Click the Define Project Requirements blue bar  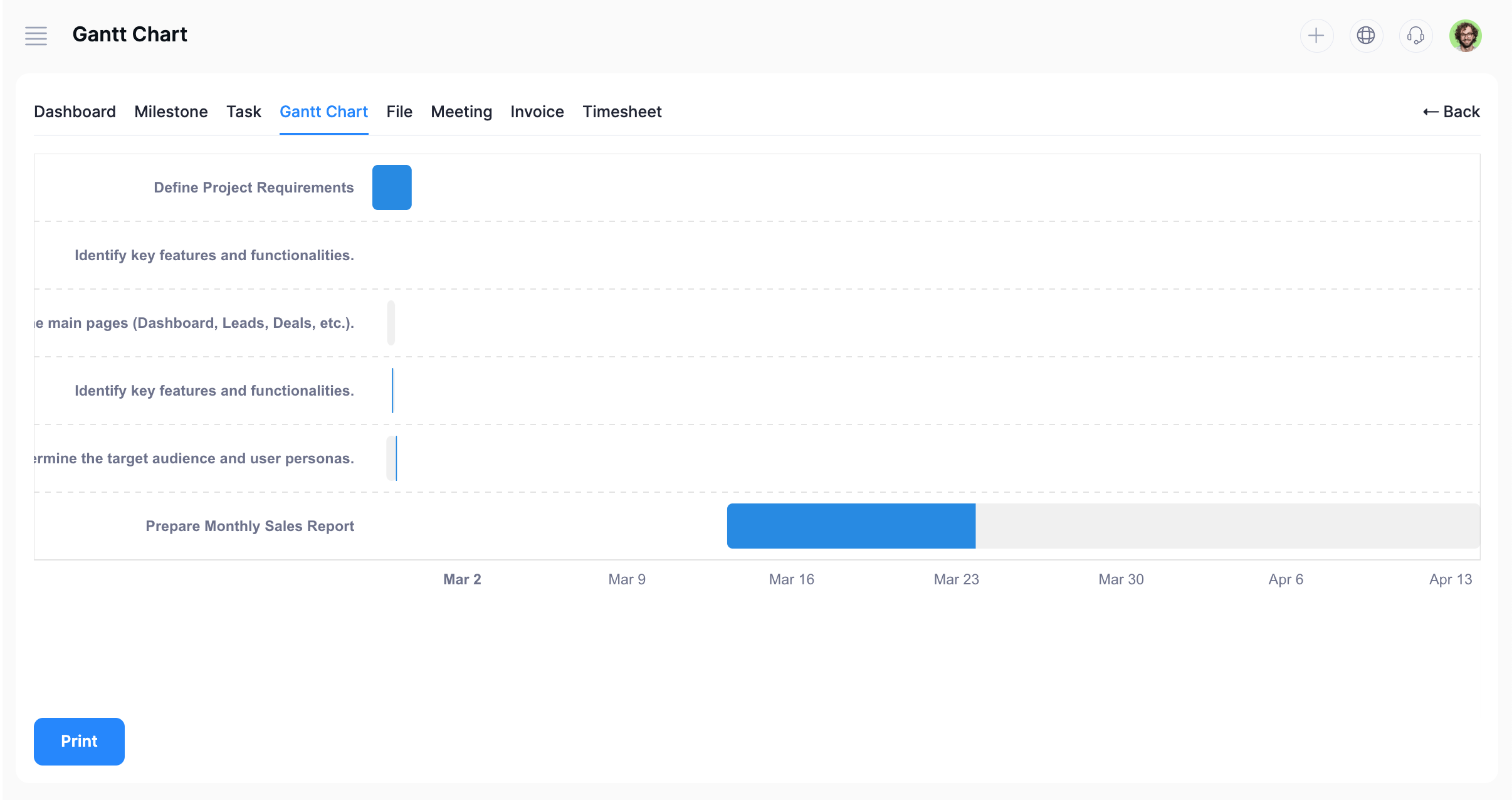click(x=392, y=187)
